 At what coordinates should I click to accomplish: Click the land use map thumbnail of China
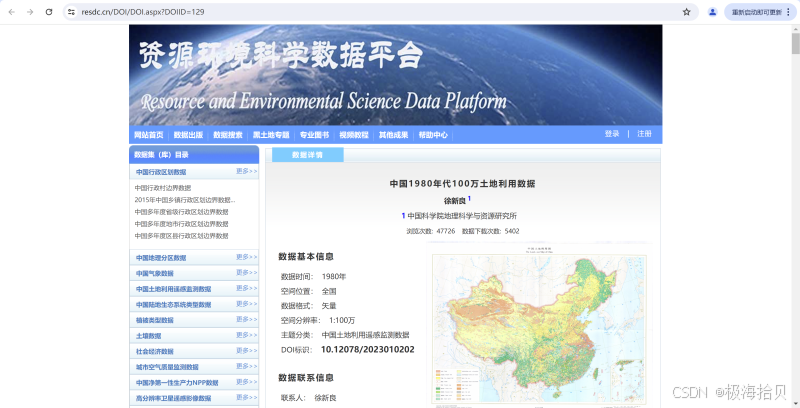point(539,326)
